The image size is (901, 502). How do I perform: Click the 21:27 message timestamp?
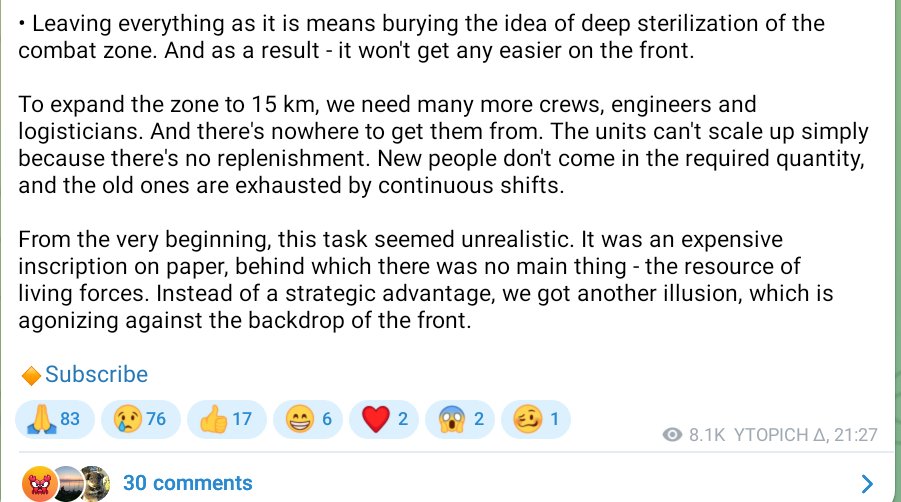point(858,435)
